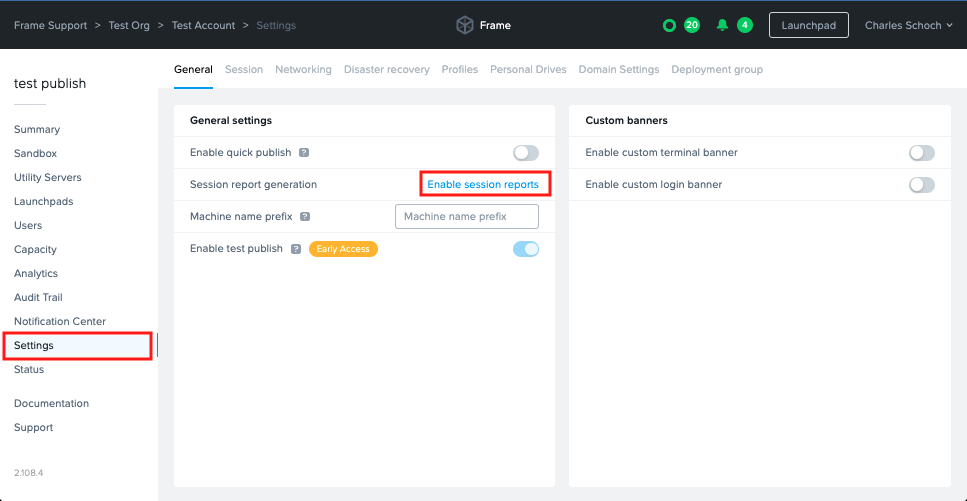Focus the Machine name prefix field
Image resolution: width=967 pixels, height=501 pixels.
click(x=467, y=217)
